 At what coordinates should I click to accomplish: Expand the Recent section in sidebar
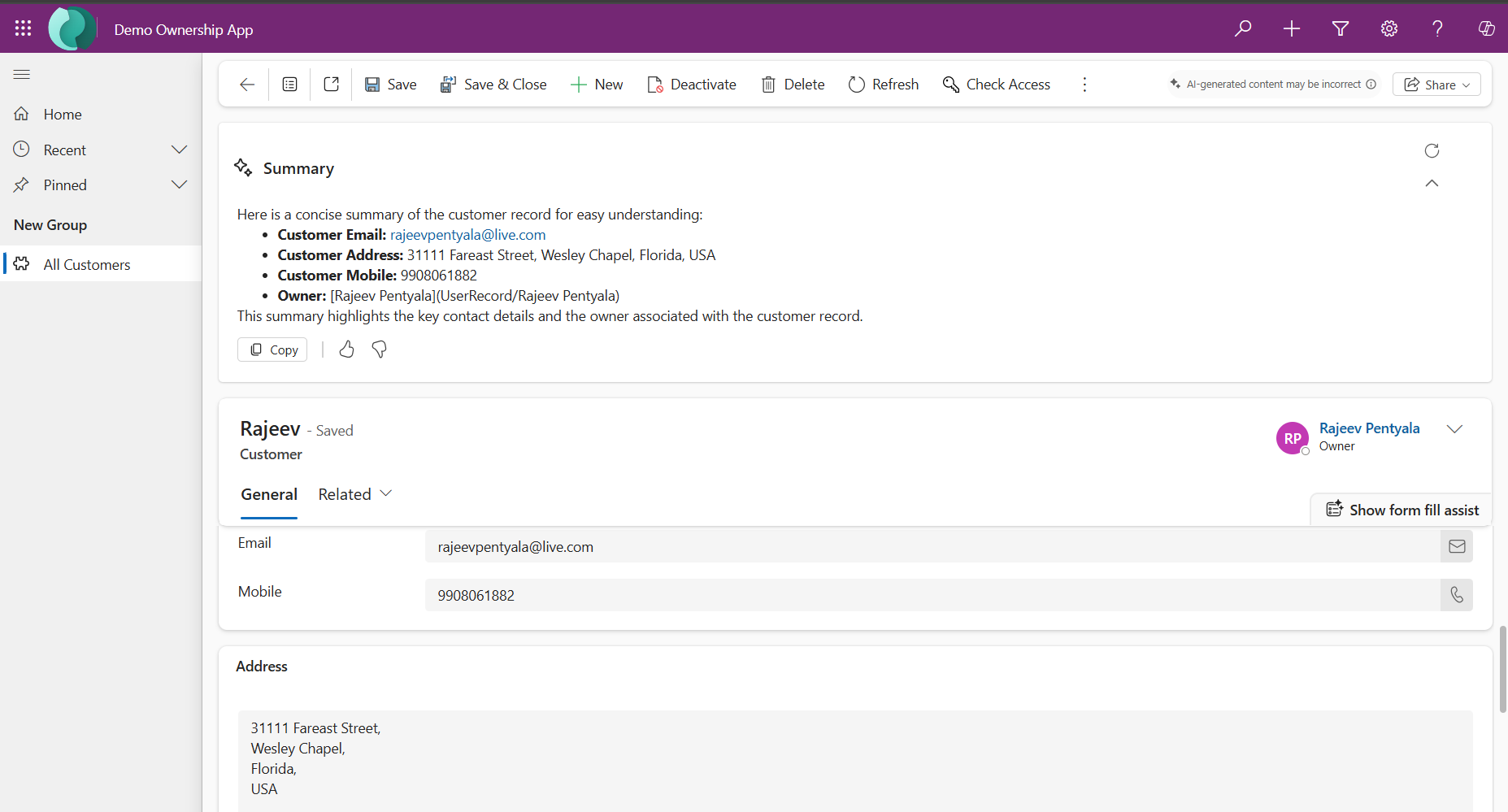[179, 150]
